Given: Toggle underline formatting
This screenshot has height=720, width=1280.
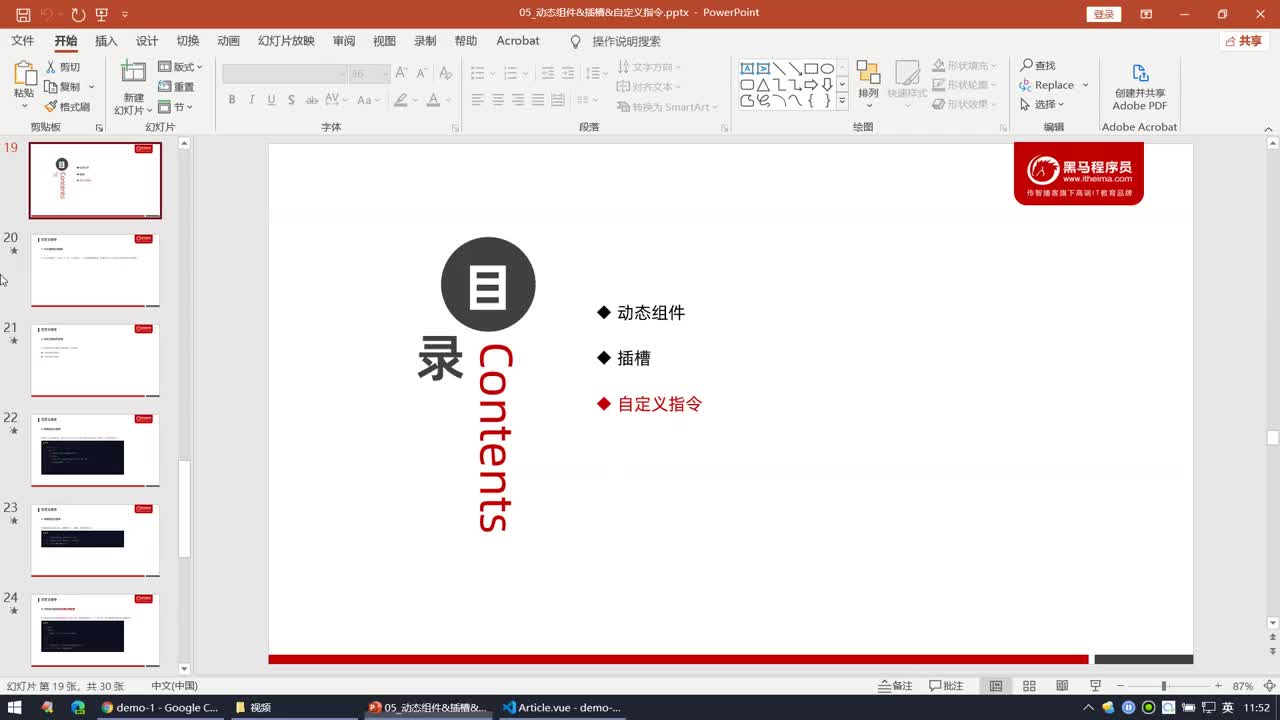Looking at the screenshot, I should click(x=271, y=100).
